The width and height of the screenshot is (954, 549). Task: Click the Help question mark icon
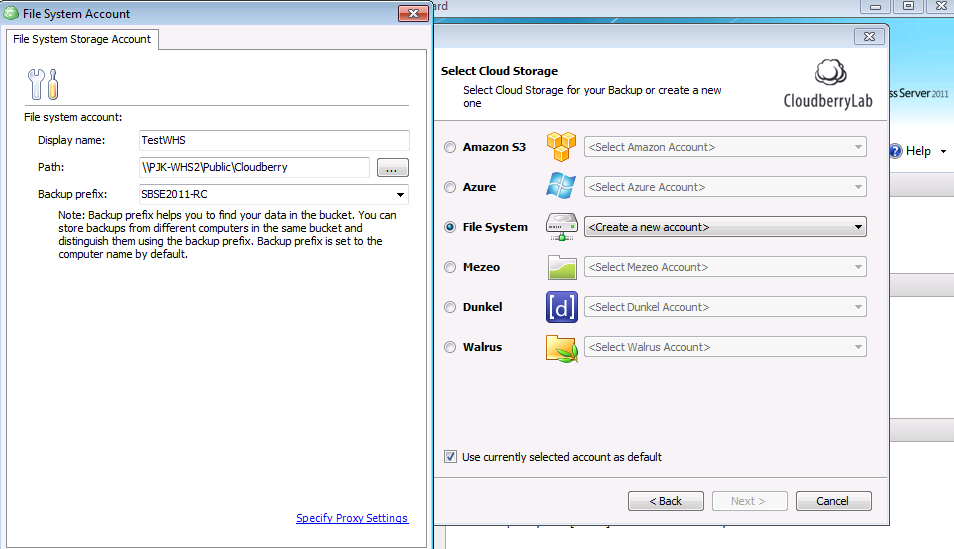pos(895,151)
